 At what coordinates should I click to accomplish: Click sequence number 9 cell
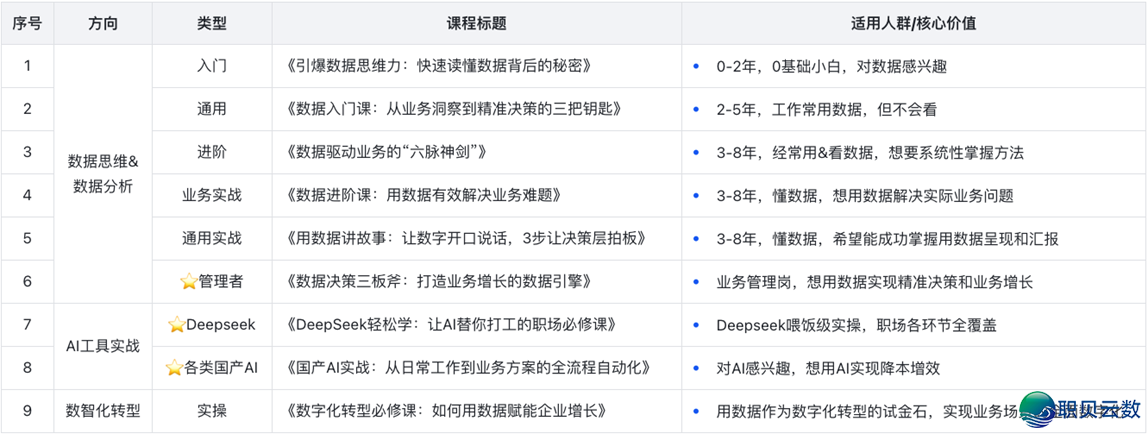[28, 411]
